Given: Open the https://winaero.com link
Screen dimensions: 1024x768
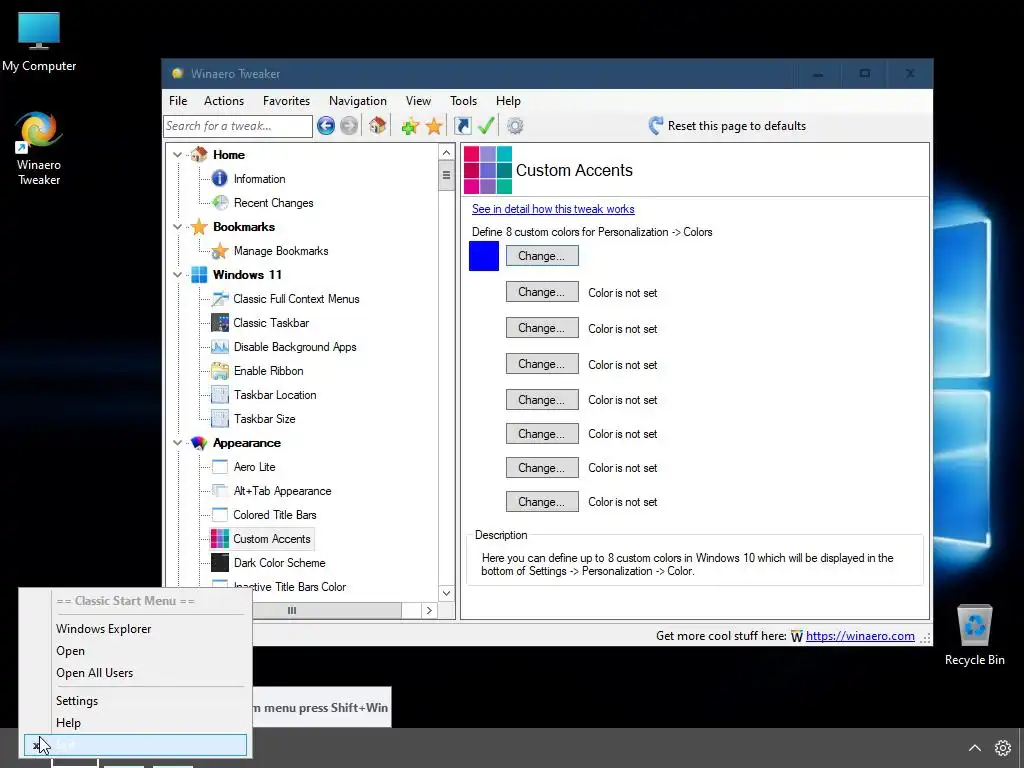Looking at the screenshot, I should pos(860,636).
